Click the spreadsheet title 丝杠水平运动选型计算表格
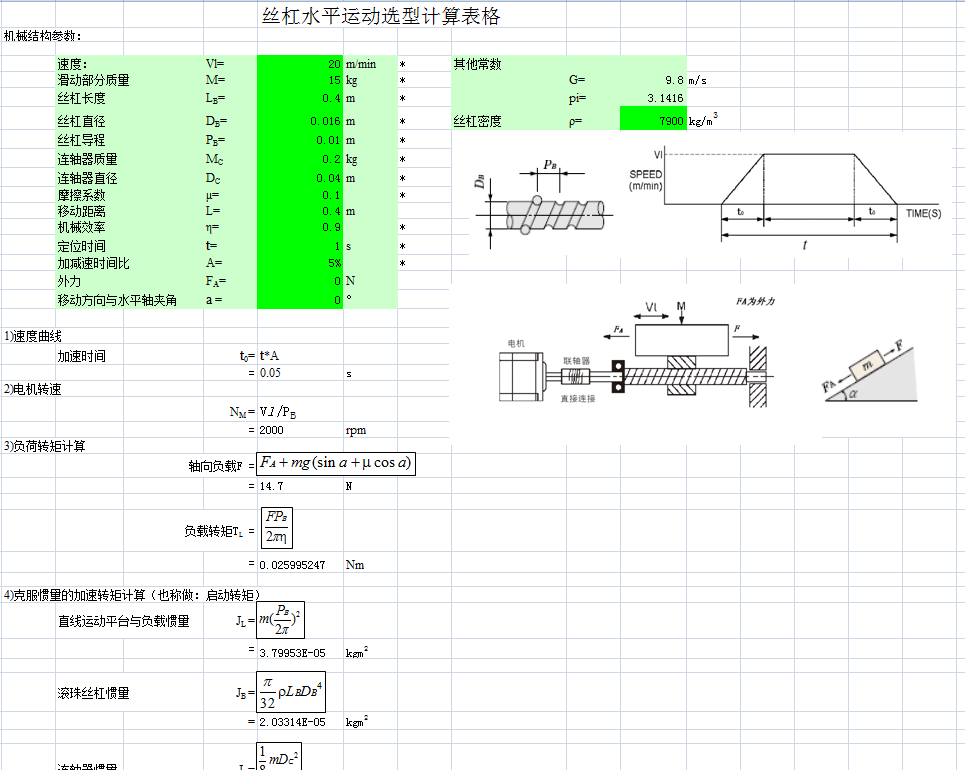965x770 pixels. [x=380, y=17]
